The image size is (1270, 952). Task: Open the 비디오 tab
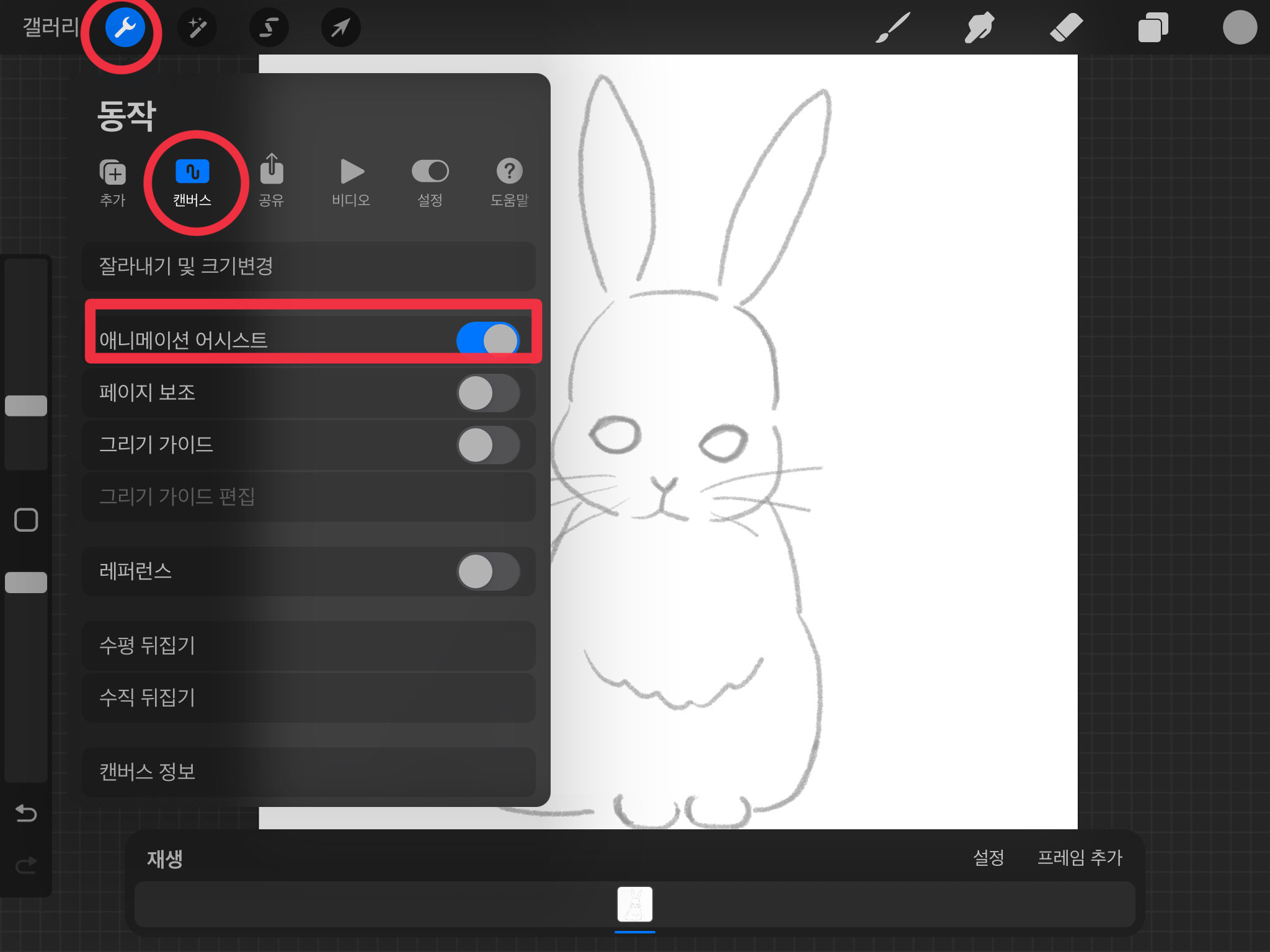(351, 182)
